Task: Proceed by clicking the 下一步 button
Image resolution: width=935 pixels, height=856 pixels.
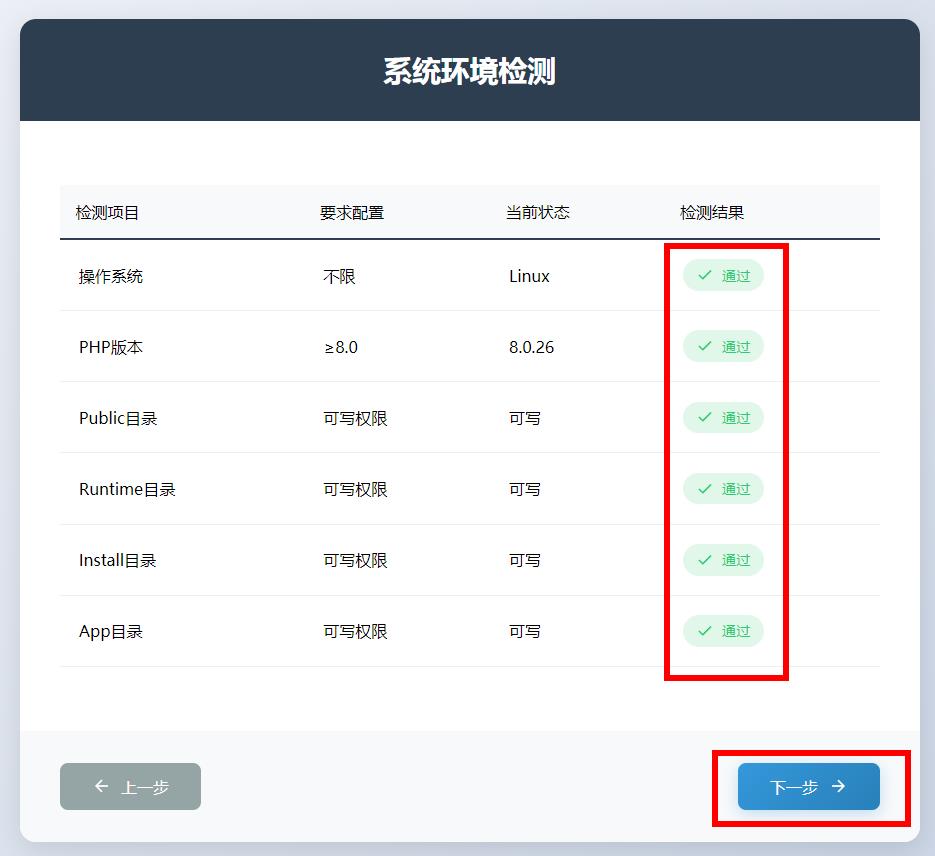Action: [x=808, y=787]
